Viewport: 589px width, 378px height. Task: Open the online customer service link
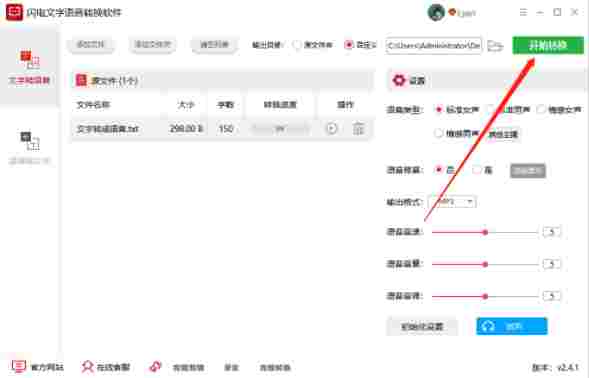[113, 367]
